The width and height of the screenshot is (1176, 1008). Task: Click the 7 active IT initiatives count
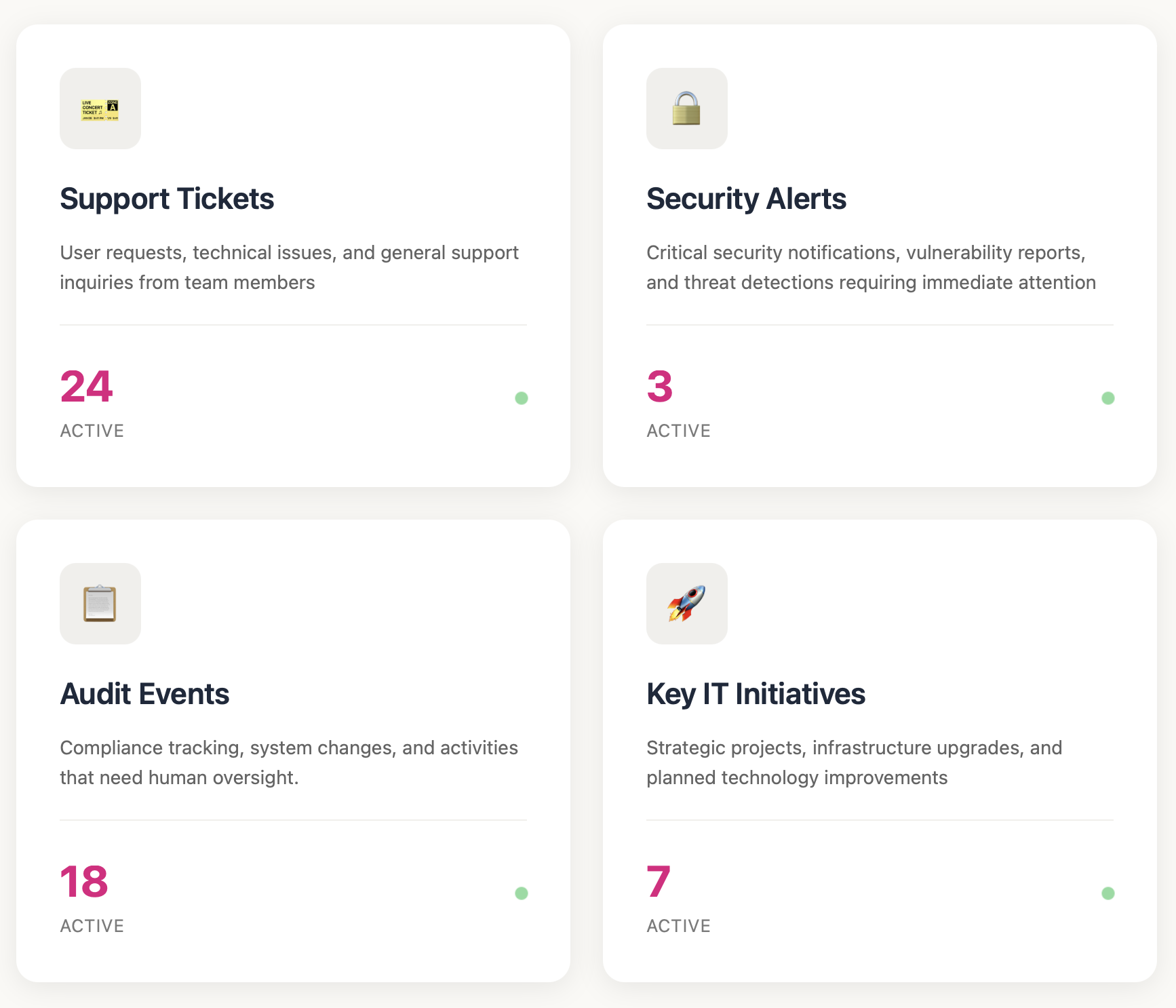tap(658, 882)
